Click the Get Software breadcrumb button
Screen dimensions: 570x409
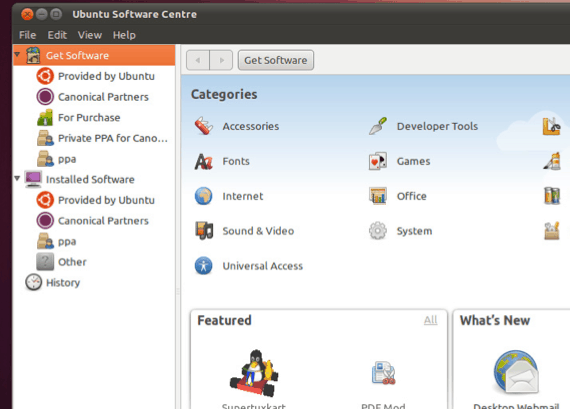tap(276, 60)
